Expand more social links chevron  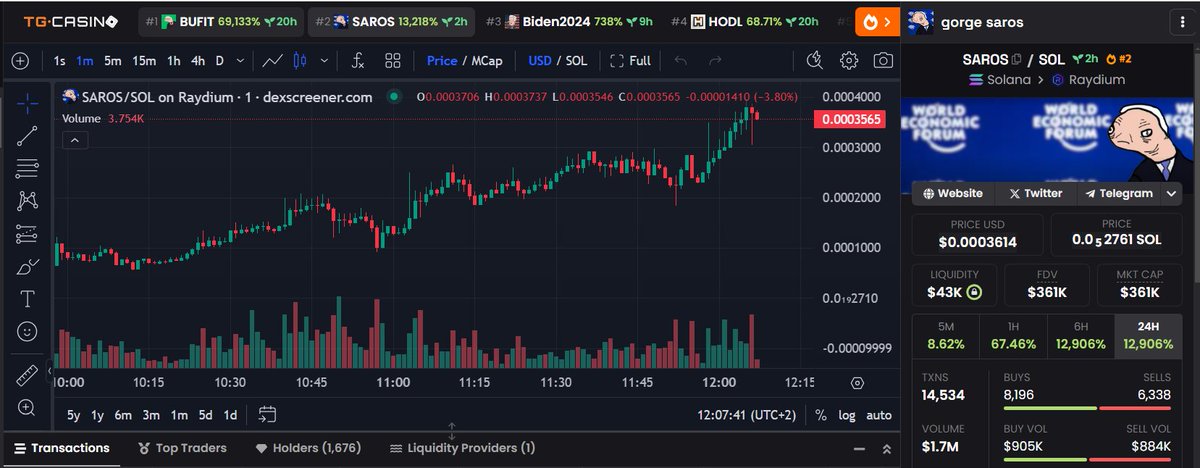(1173, 194)
